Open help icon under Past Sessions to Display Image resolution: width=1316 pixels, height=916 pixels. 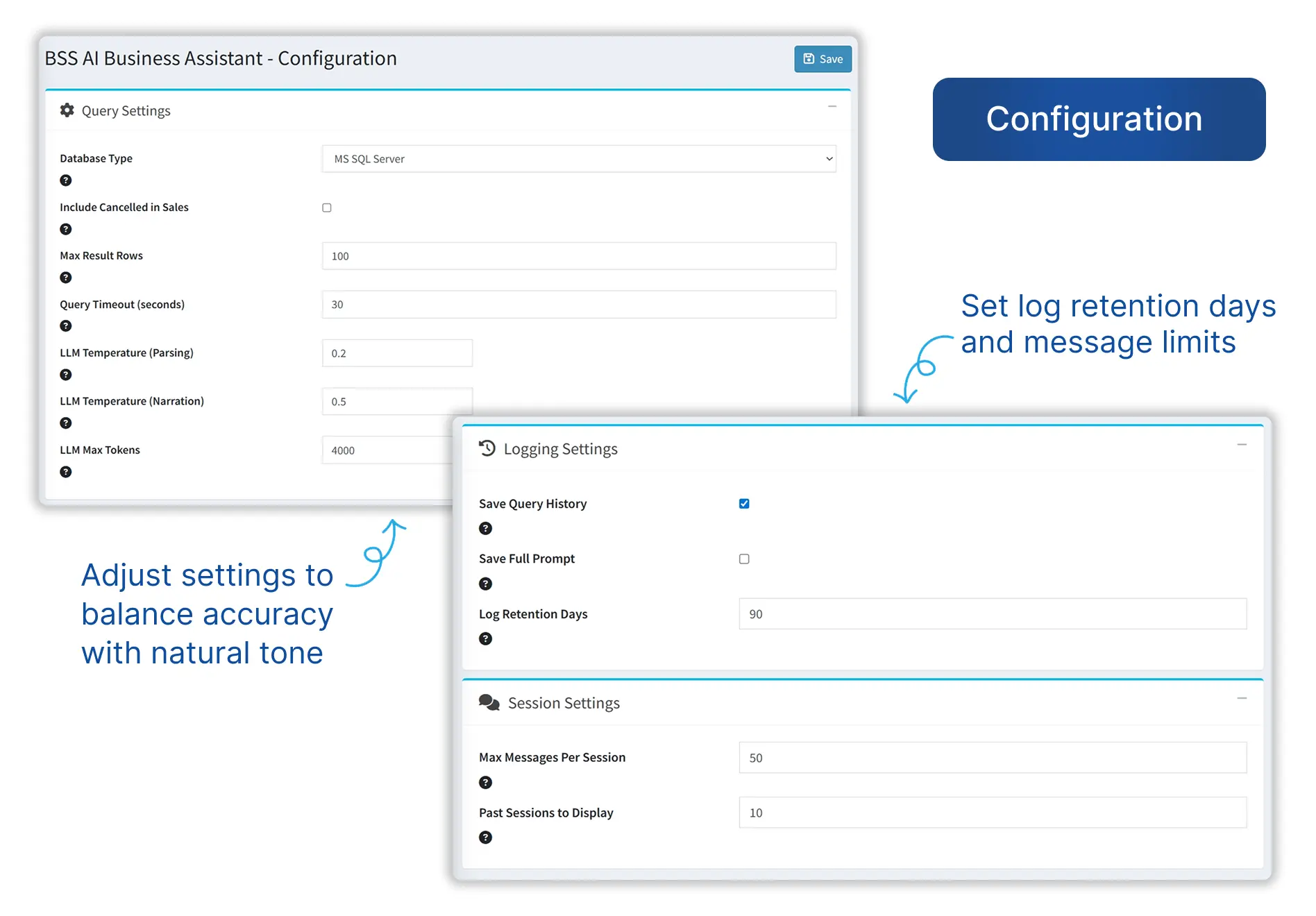point(486,838)
